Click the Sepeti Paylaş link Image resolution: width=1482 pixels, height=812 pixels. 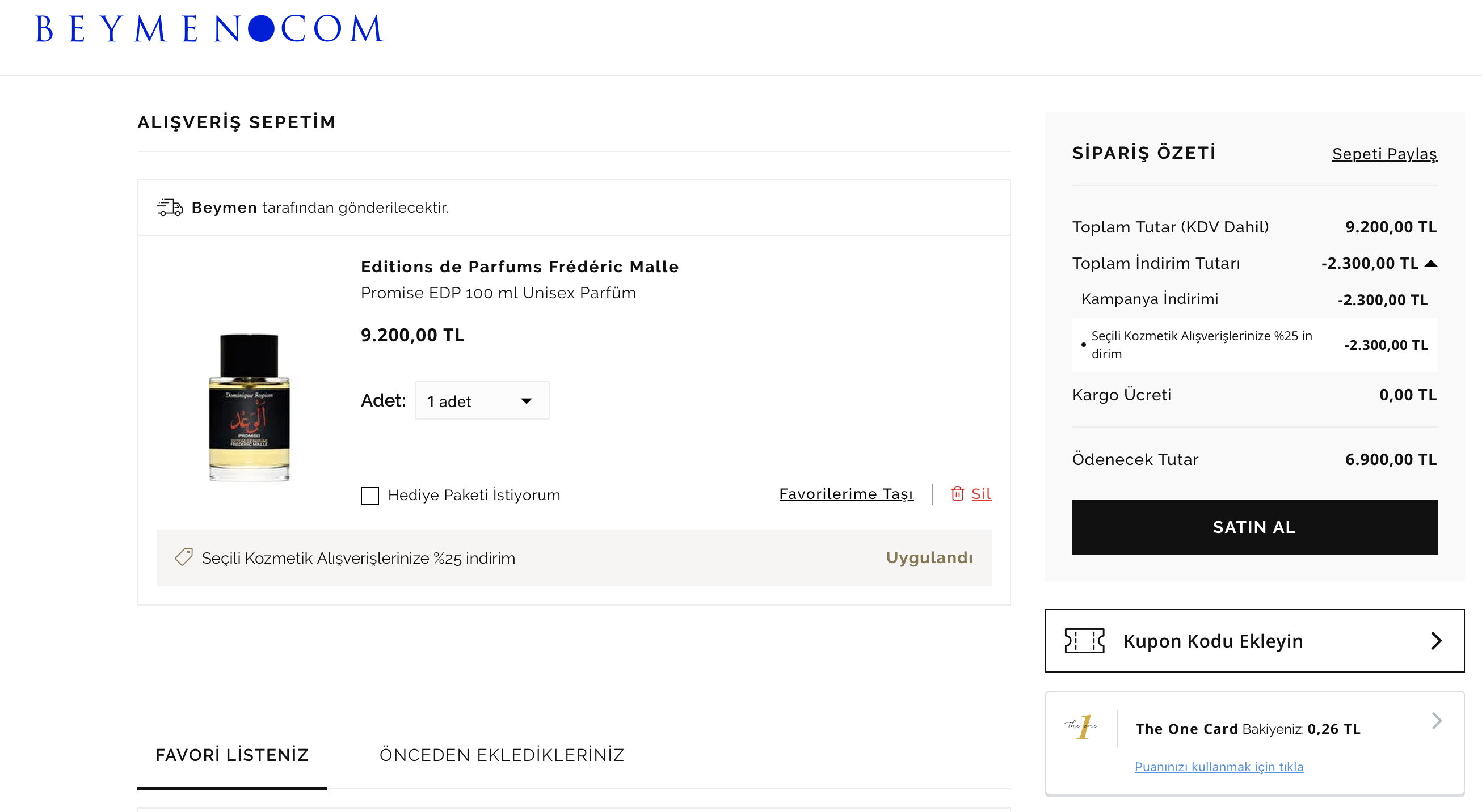[1384, 154]
